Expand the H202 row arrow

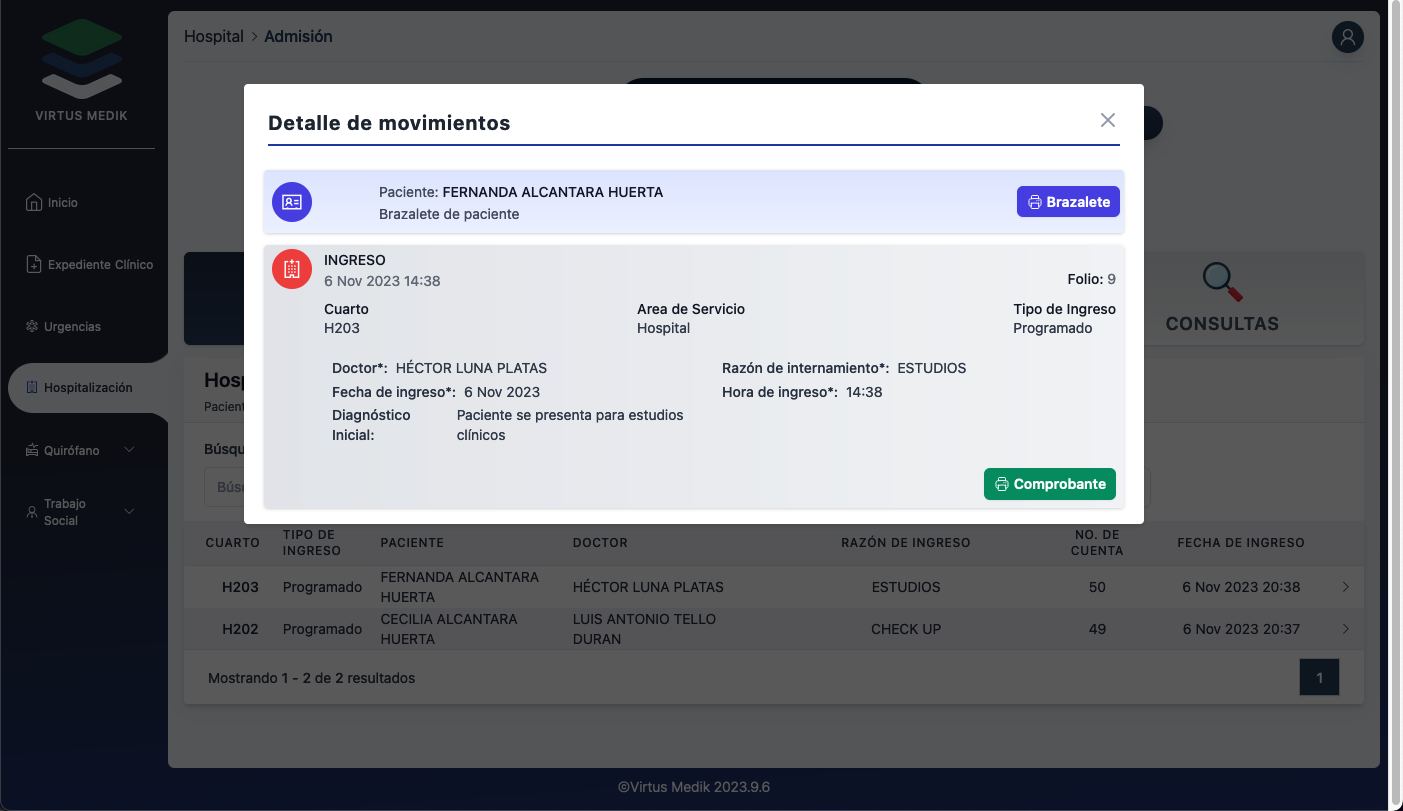pos(1345,629)
